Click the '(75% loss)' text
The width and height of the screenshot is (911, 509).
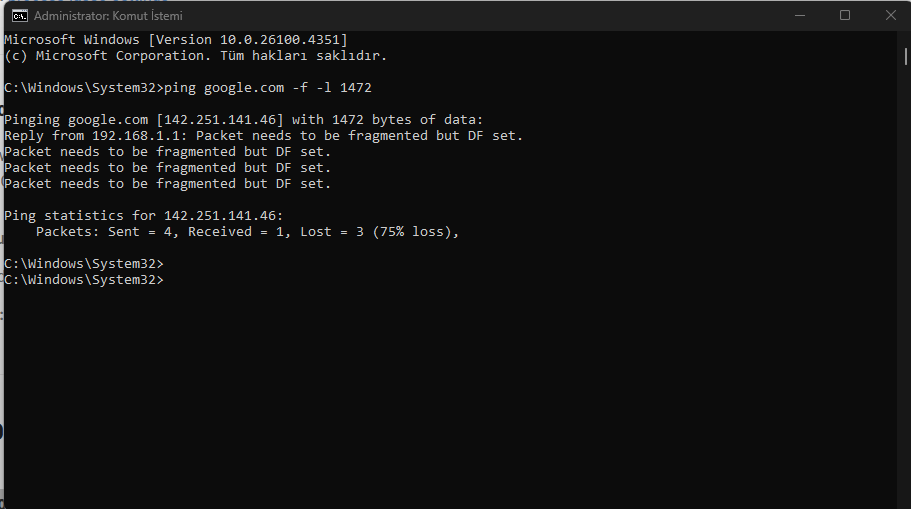point(416,232)
